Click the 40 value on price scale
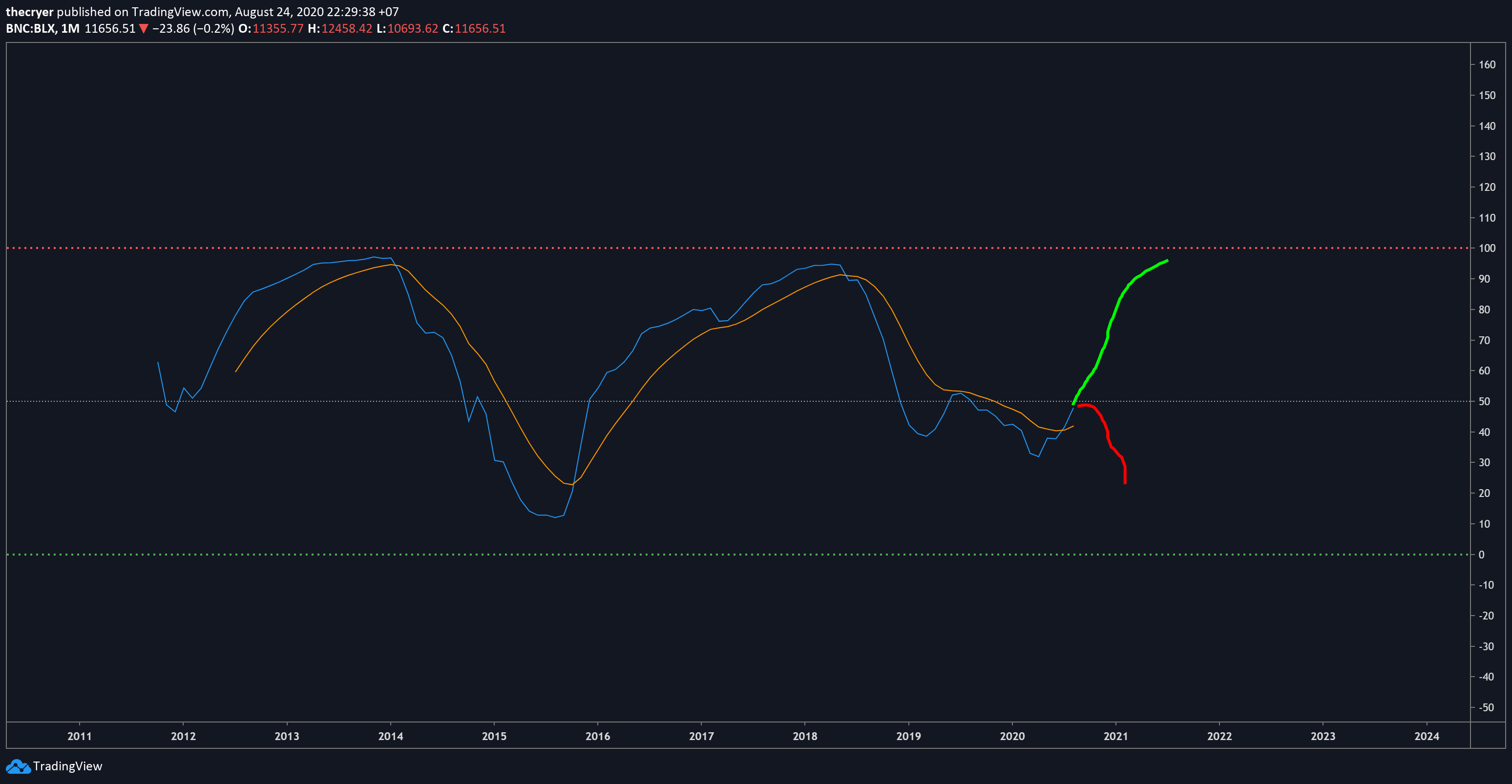1512x784 pixels. [1484, 432]
